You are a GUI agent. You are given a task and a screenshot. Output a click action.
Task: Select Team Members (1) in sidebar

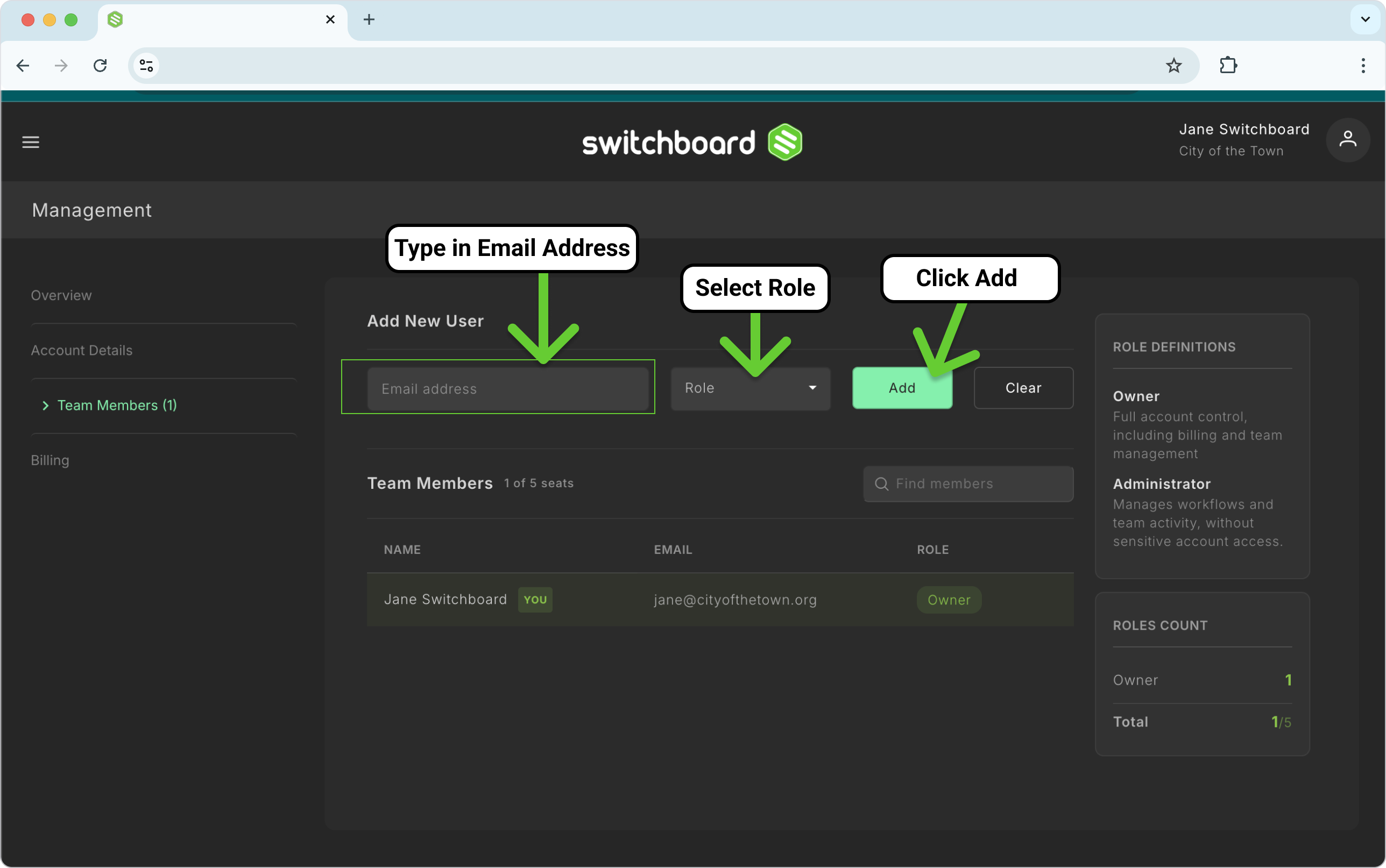(x=117, y=405)
